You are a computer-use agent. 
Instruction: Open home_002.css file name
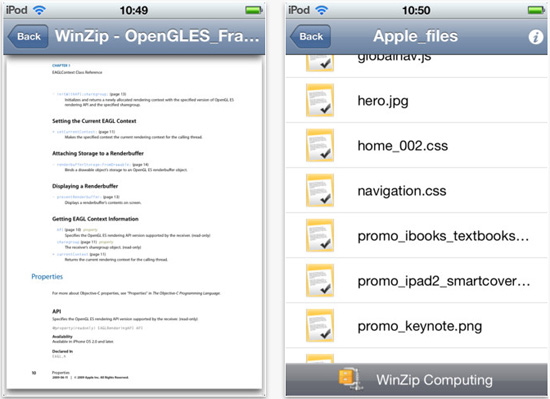pyautogui.click(x=403, y=146)
